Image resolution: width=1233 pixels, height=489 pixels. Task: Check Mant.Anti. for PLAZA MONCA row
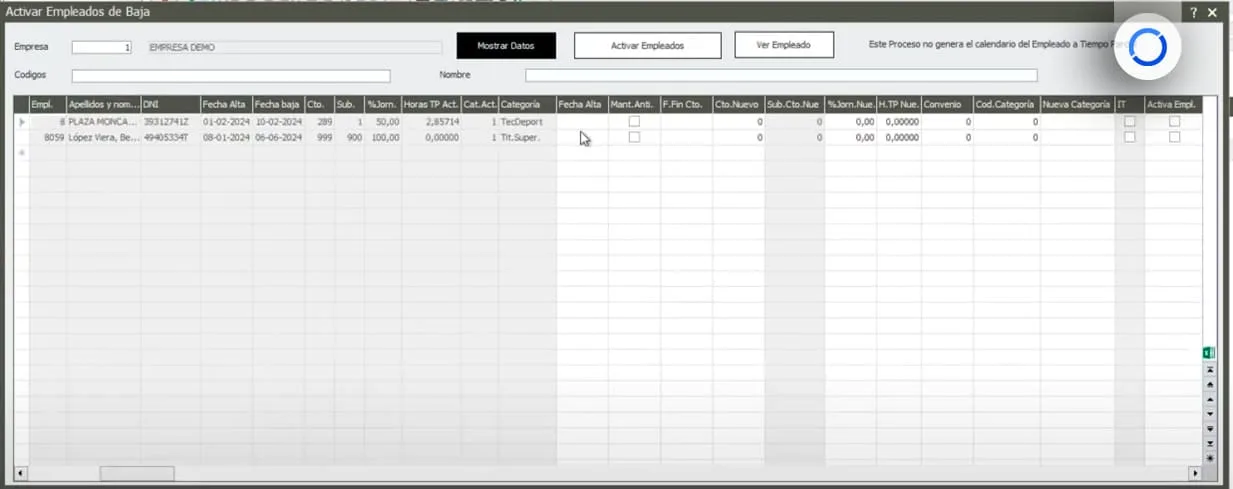(634, 121)
